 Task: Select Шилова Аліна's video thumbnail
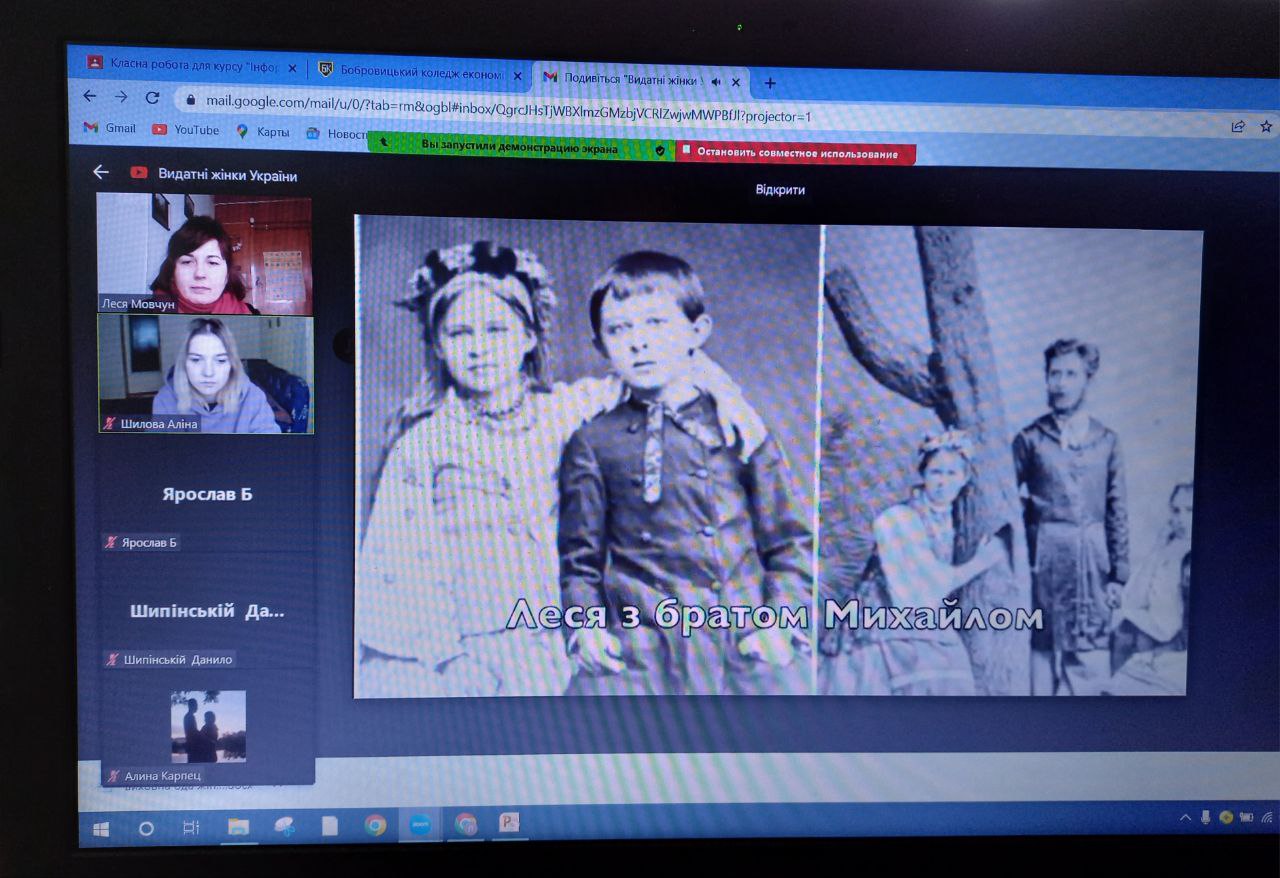coord(206,374)
